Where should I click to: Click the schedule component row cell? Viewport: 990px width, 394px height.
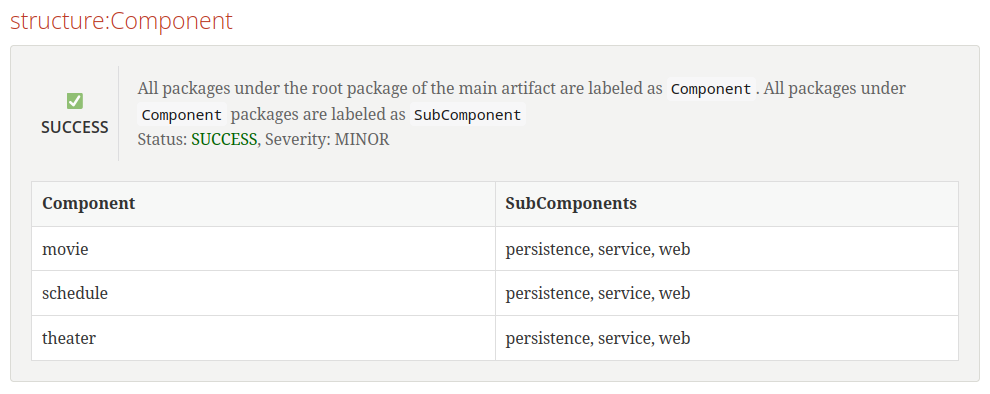click(263, 294)
